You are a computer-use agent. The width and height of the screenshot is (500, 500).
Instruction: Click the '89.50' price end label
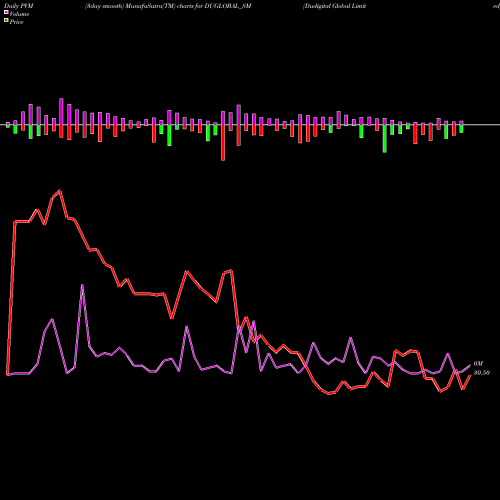point(482,373)
